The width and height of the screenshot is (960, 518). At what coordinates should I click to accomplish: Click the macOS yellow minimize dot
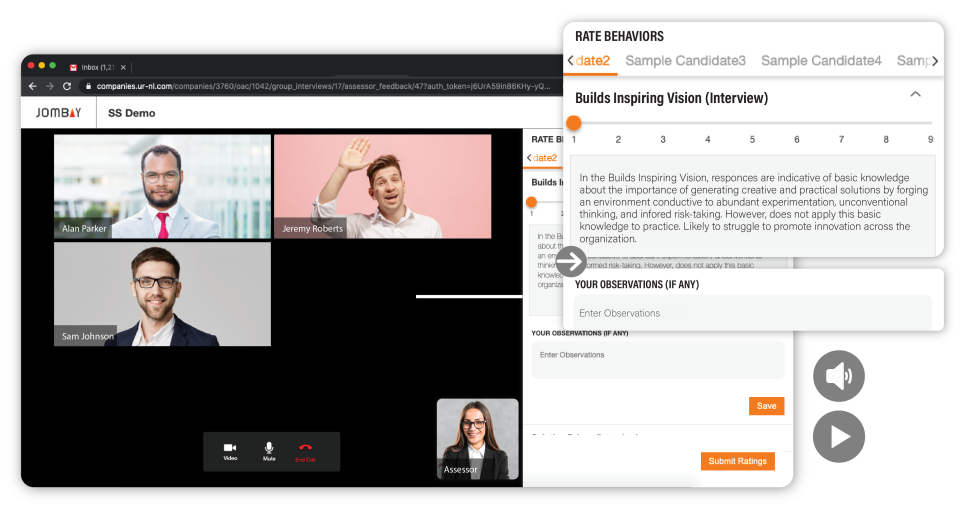[42, 66]
